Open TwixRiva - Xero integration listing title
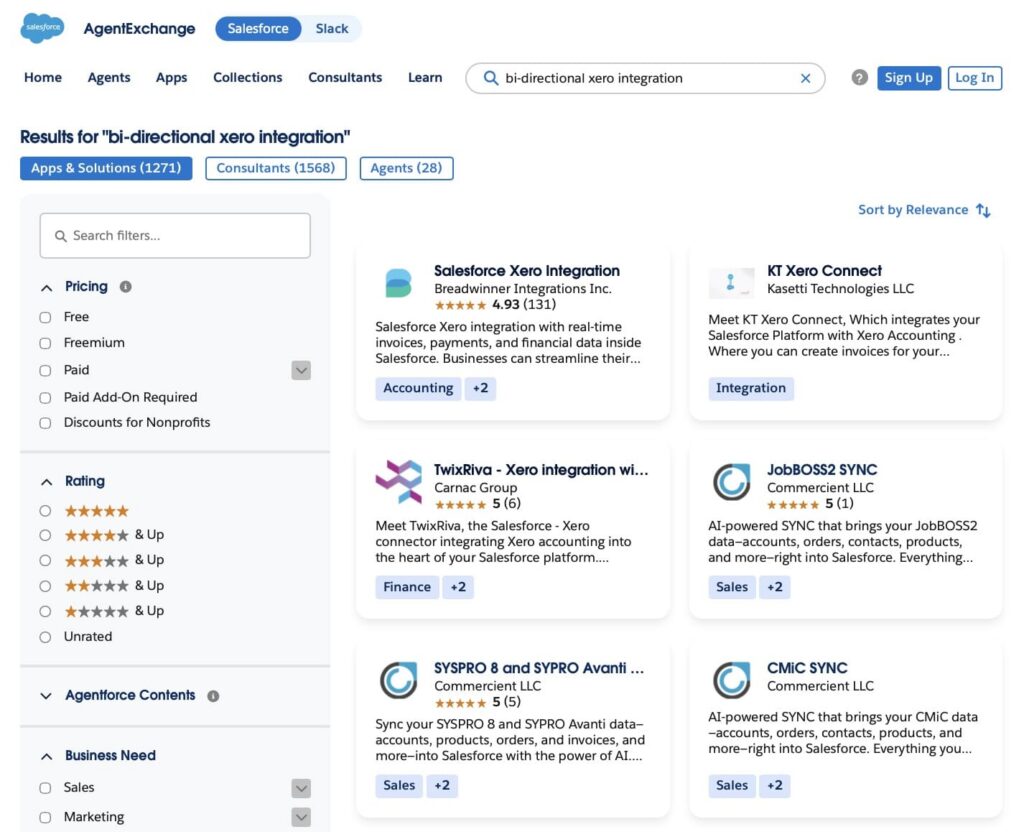 point(541,470)
